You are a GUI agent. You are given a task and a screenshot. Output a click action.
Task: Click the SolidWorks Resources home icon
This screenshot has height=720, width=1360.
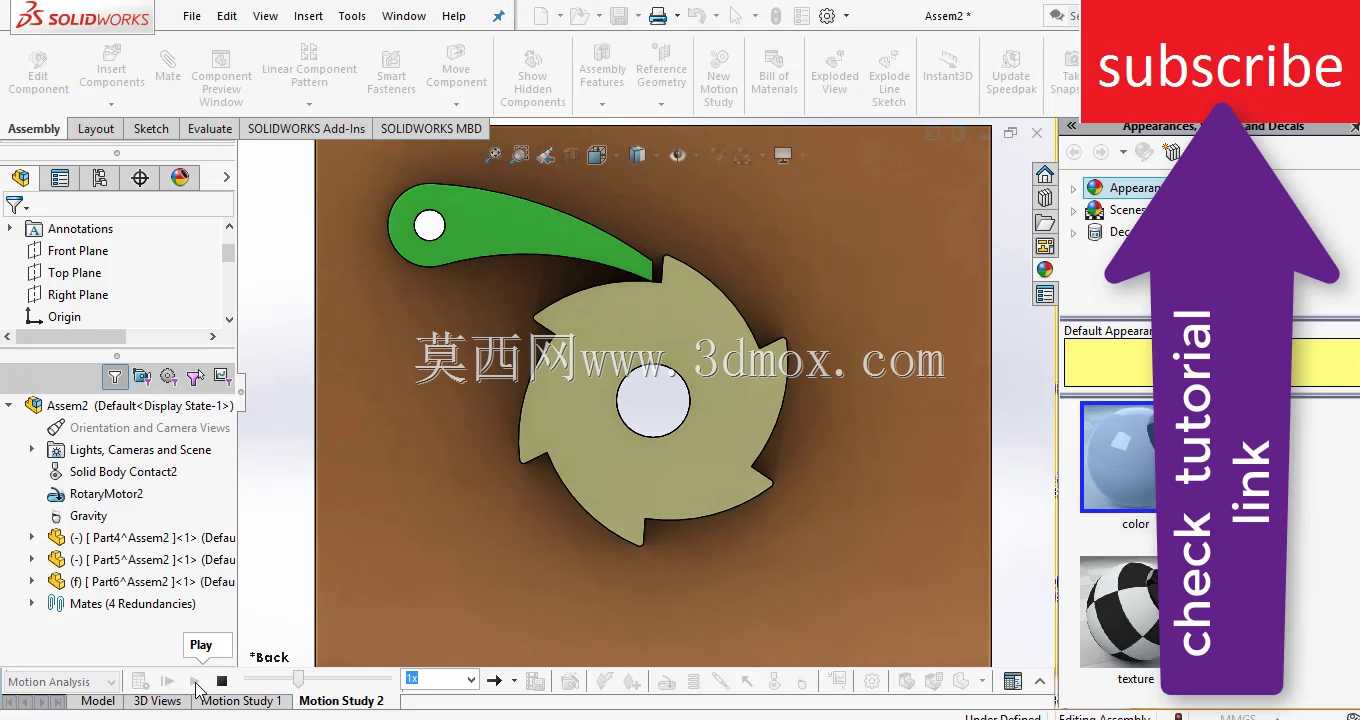1045,174
